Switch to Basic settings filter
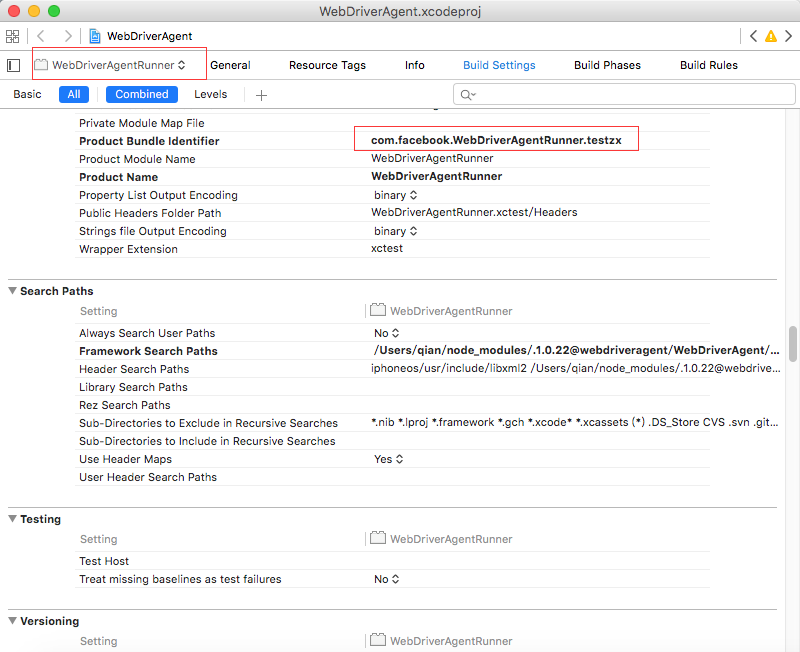 pyautogui.click(x=28, y=94)
